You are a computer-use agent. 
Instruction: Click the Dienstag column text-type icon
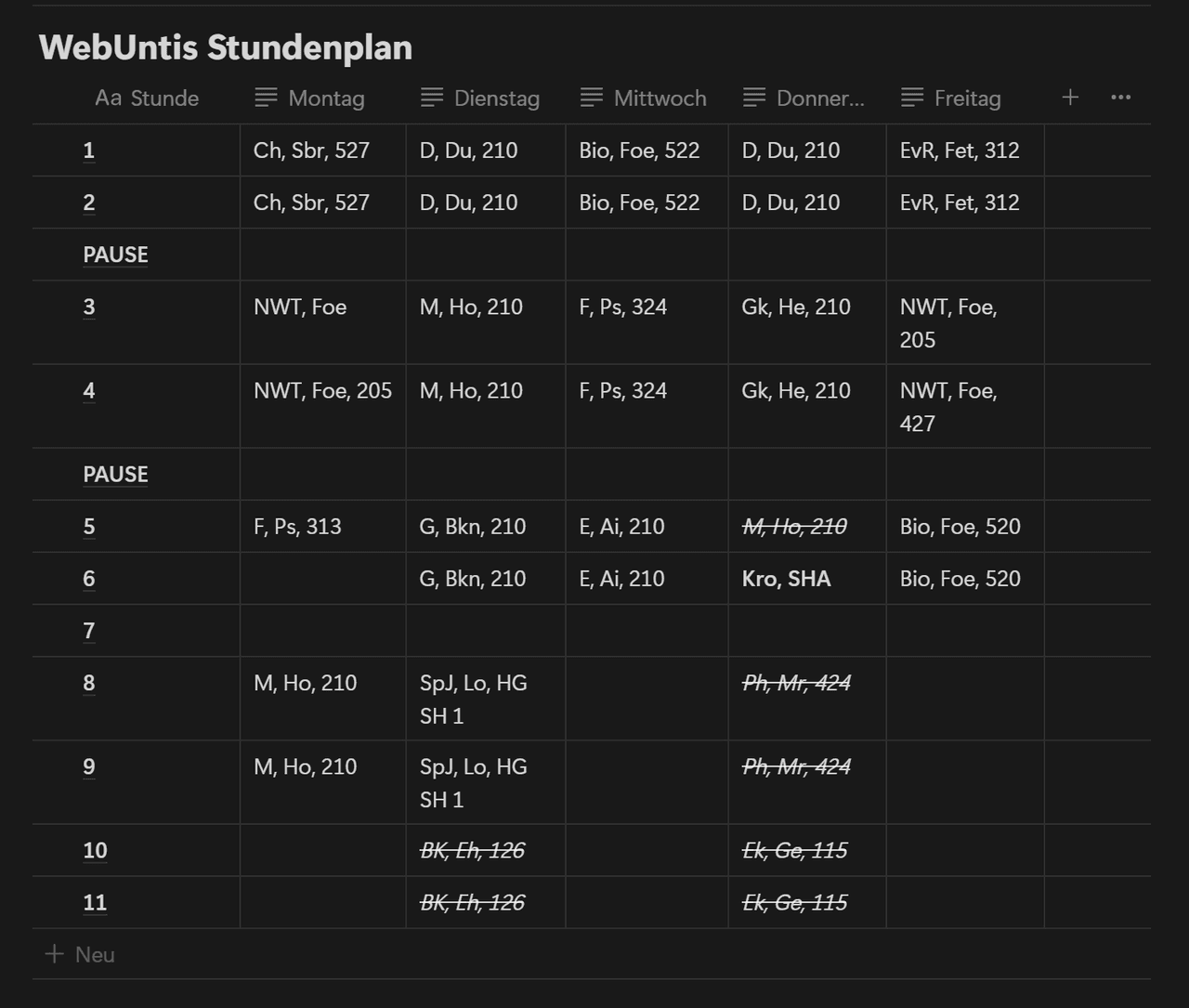[x=432, y=98]
